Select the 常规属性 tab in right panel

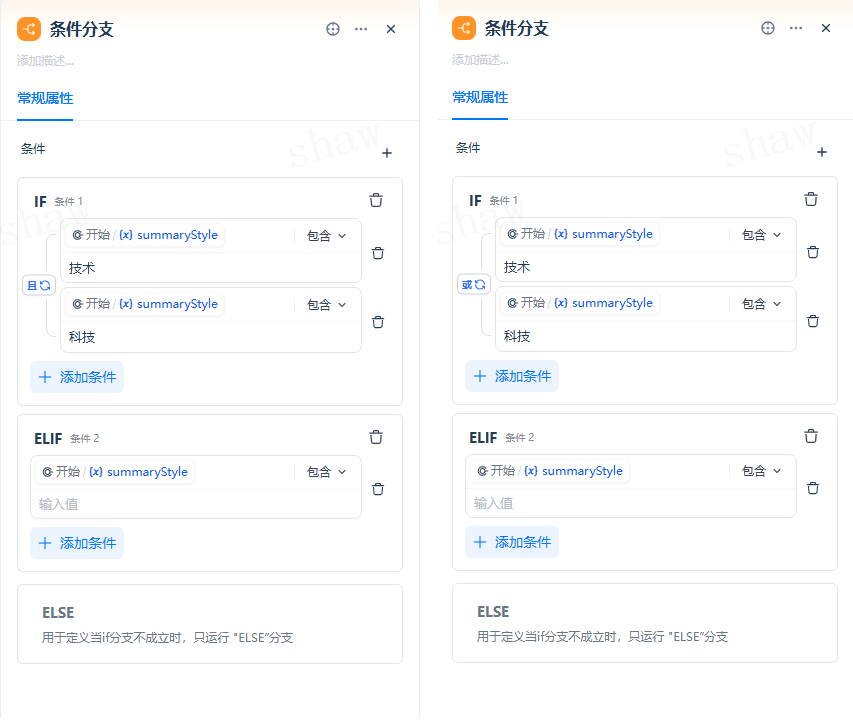pyautogui.click(x=480, y=100)
